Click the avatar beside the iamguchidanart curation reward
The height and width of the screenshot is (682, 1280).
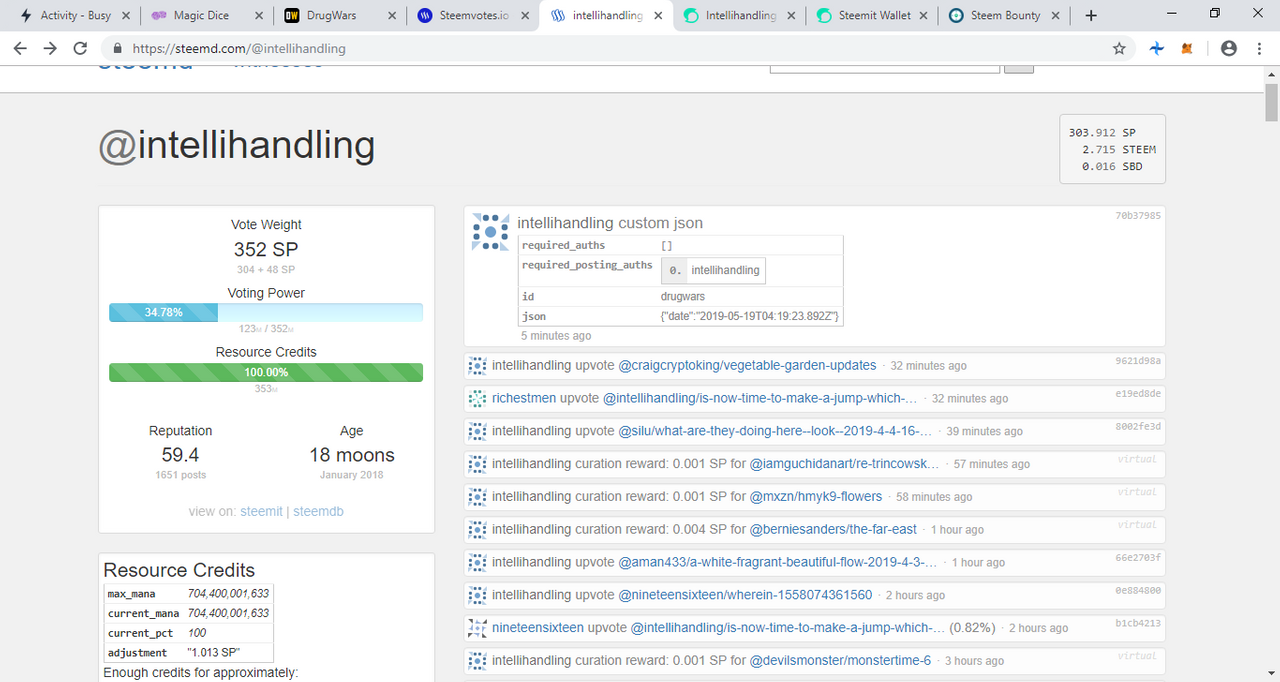coord(478,463)
